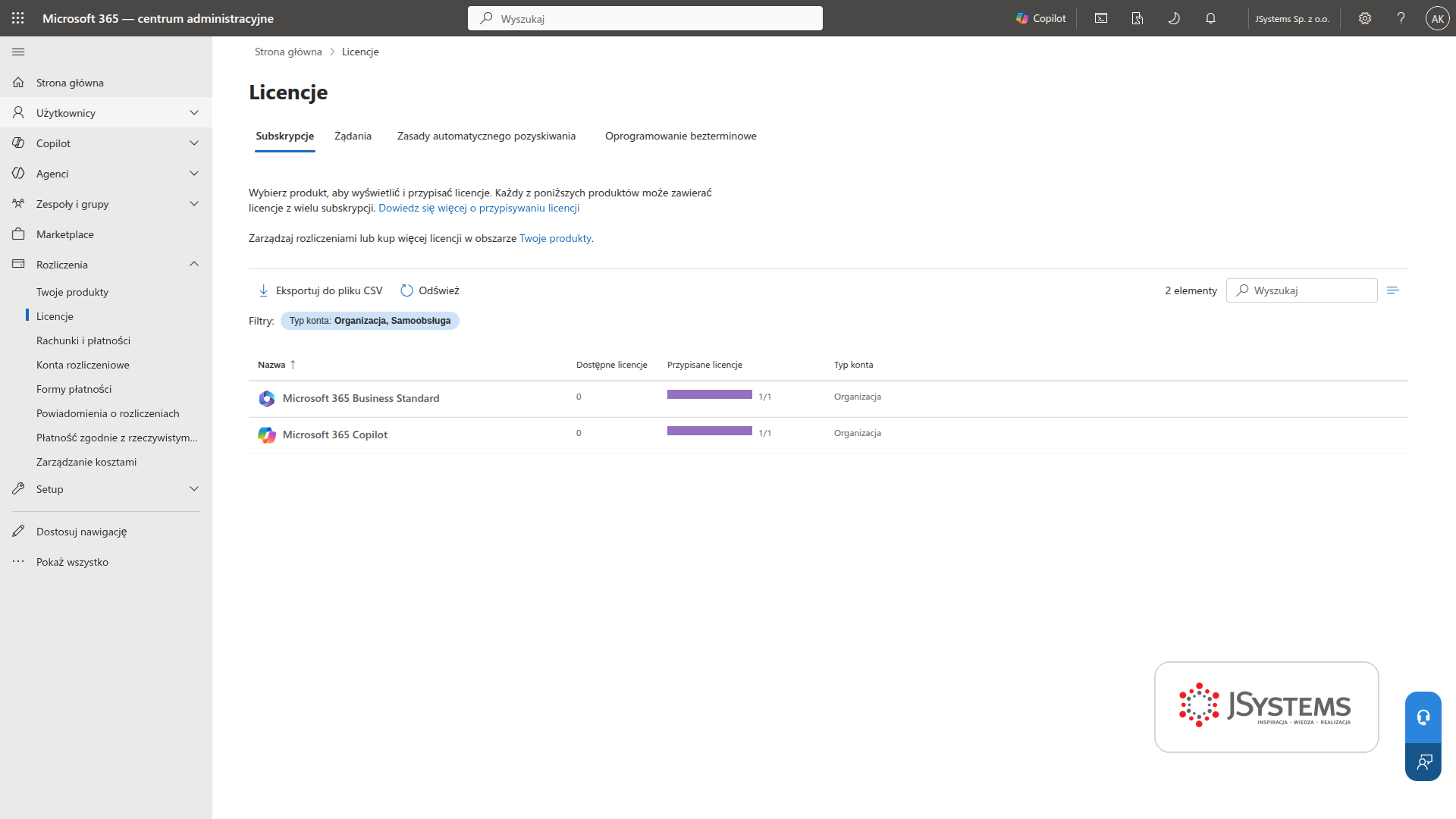Switch to the Żądania tab

pos(353,136)
